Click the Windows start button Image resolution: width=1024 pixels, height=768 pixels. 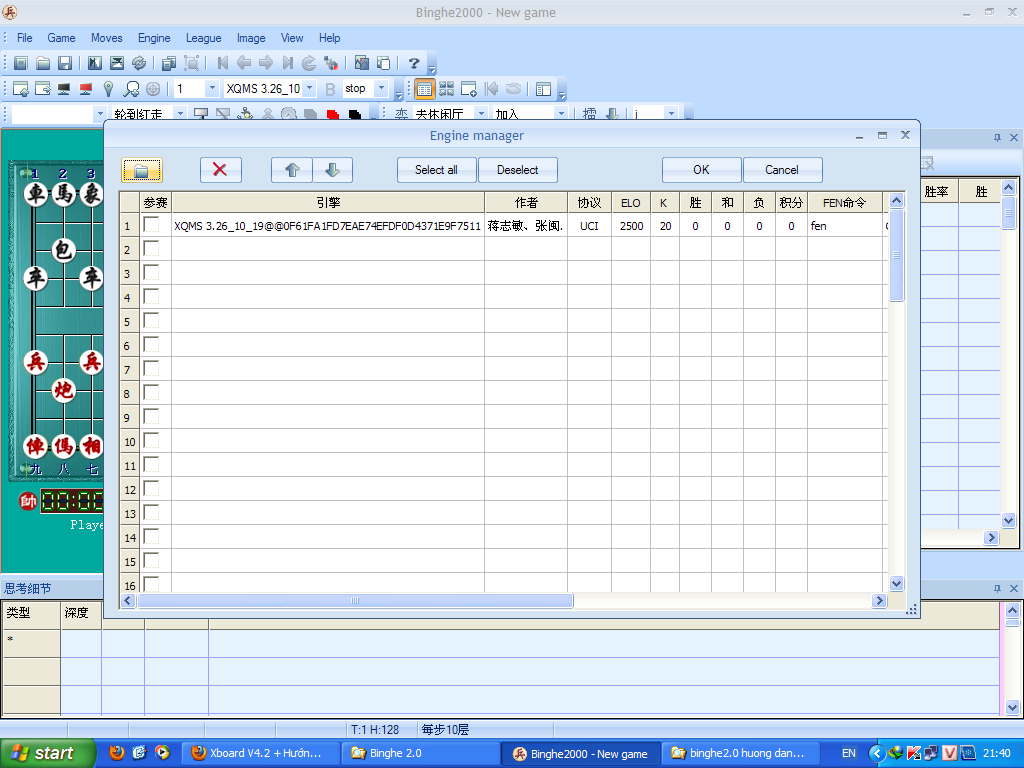point(48,753)
